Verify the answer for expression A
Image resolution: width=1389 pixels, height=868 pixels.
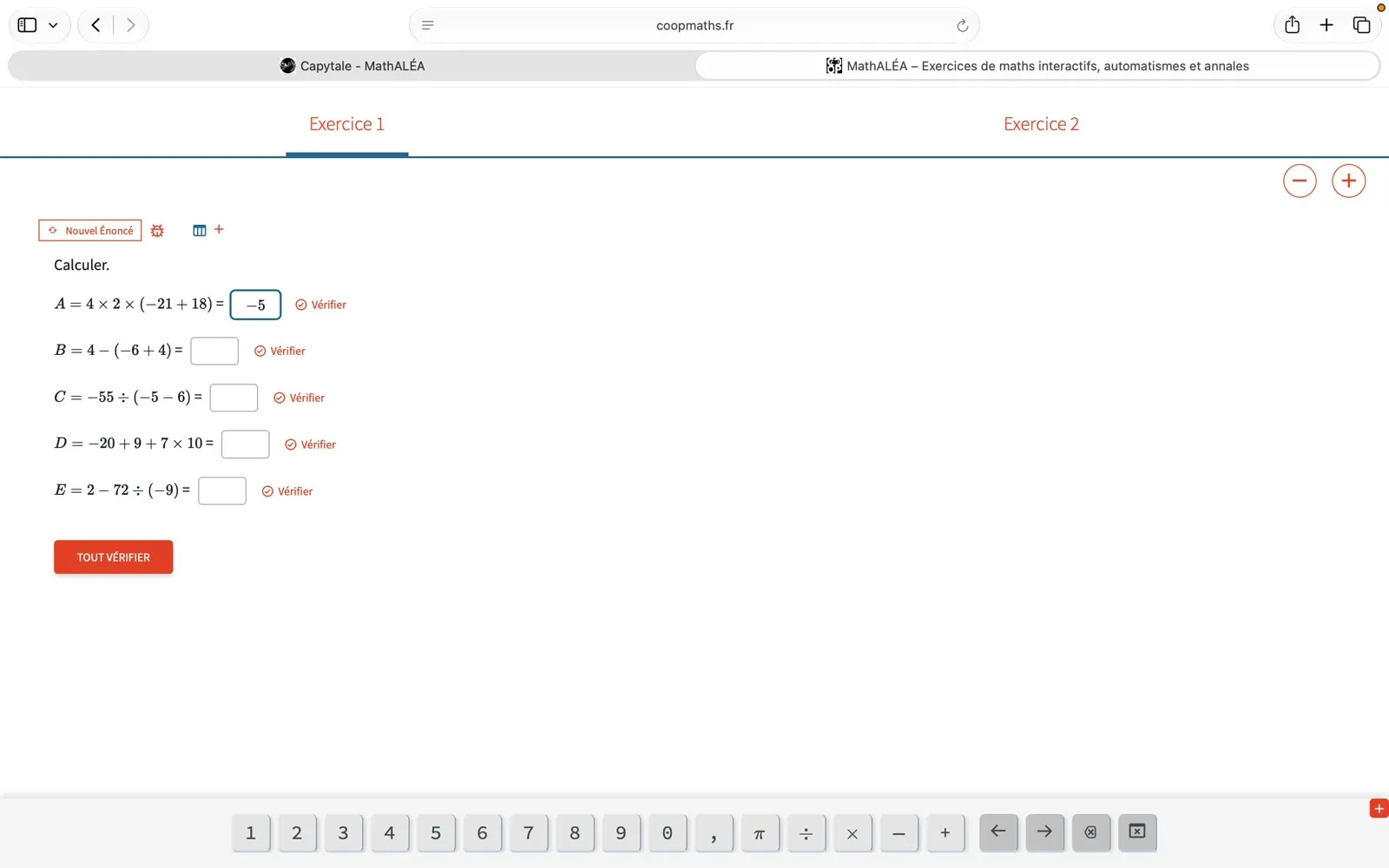(x=320, y=305)
